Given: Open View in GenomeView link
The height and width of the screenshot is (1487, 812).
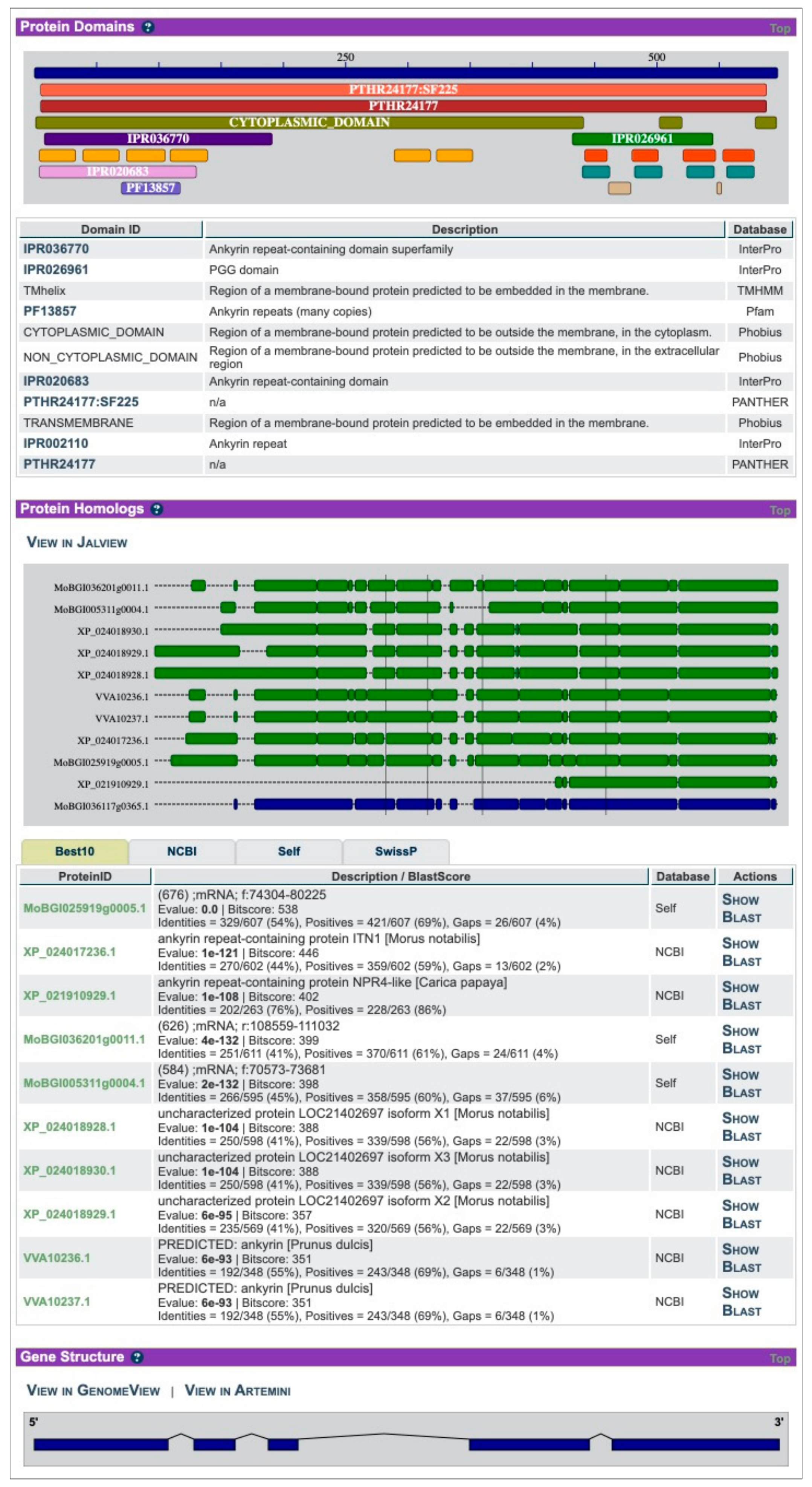Looking at the screenshot, I should [x=93, y=1390].
